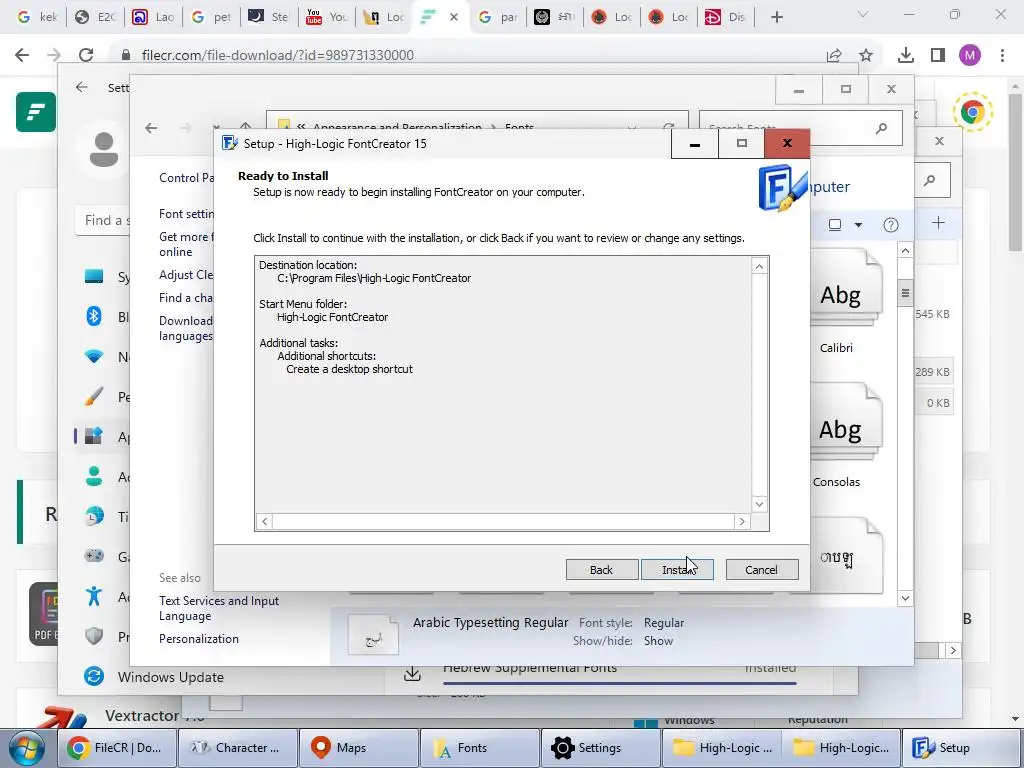
Task: Open Windows Update in Settings sidebar
Action: (154, 677)
